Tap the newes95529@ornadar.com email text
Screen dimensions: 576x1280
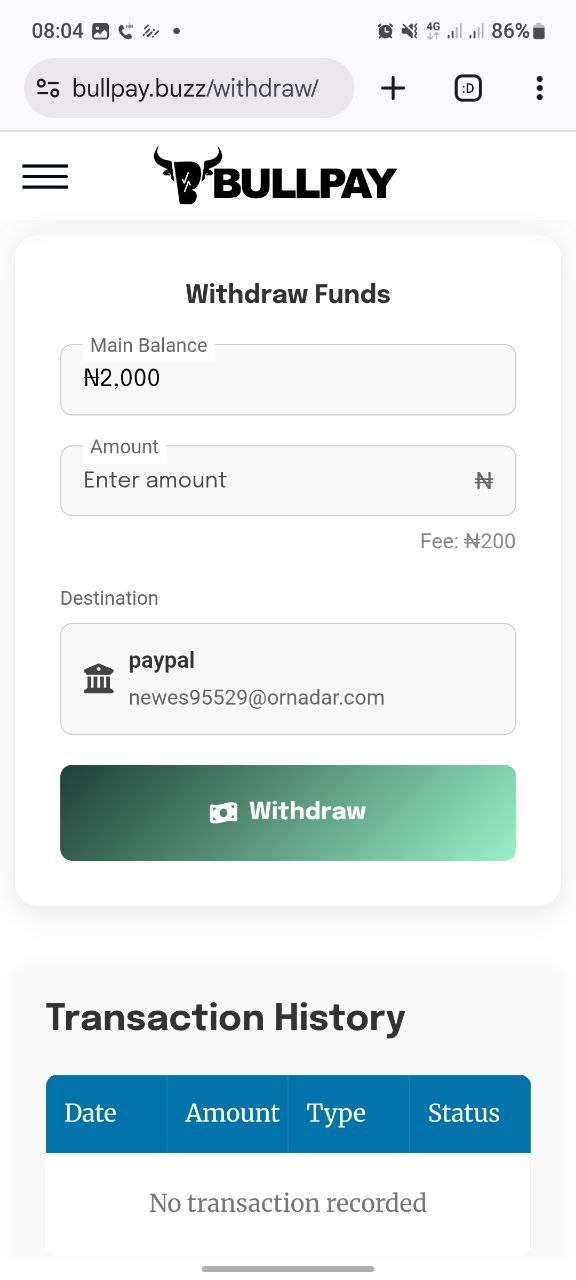(x=257, y=698)
